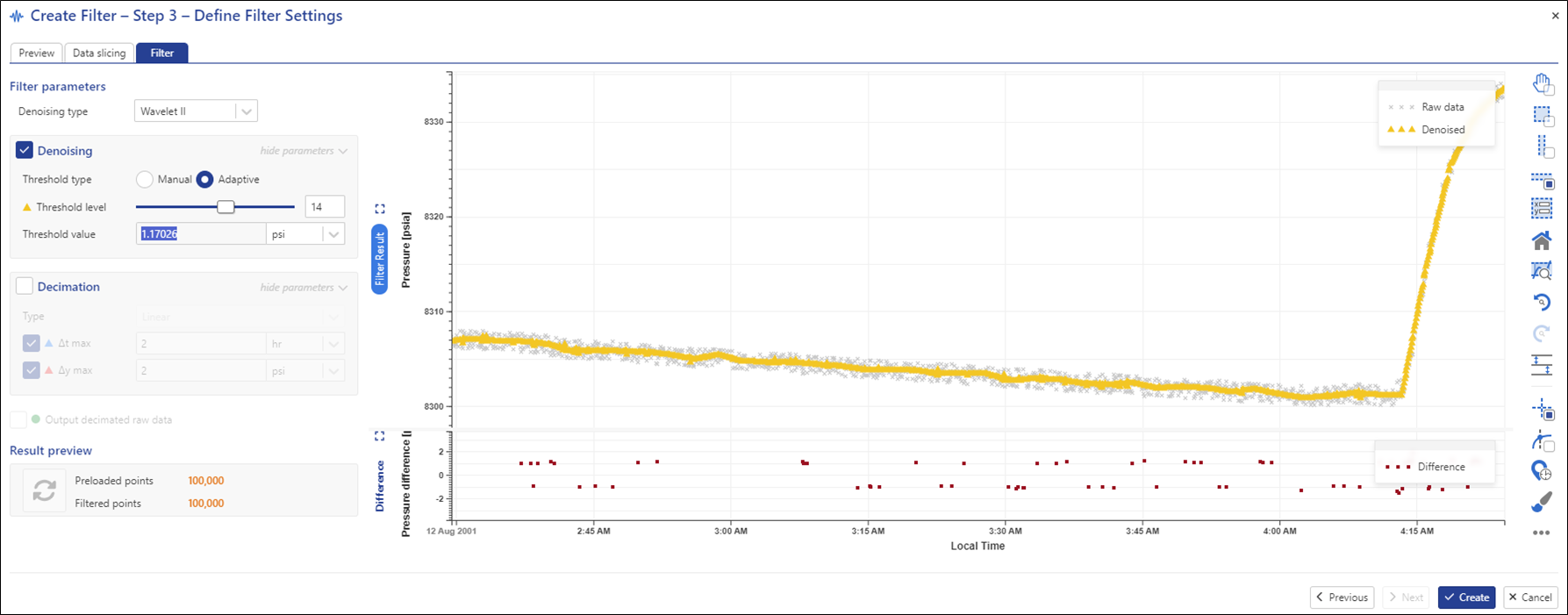Redo the zoom action
The image size is (1568, 615).
(1542, 333)
